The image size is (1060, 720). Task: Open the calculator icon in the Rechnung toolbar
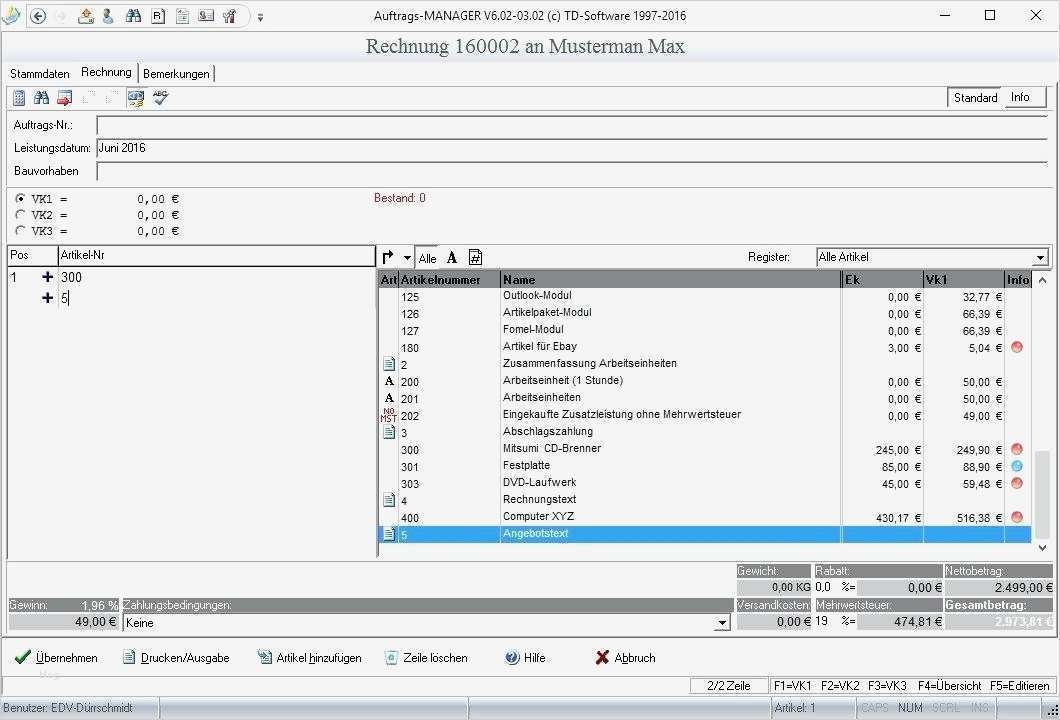[x=19, y=98]
